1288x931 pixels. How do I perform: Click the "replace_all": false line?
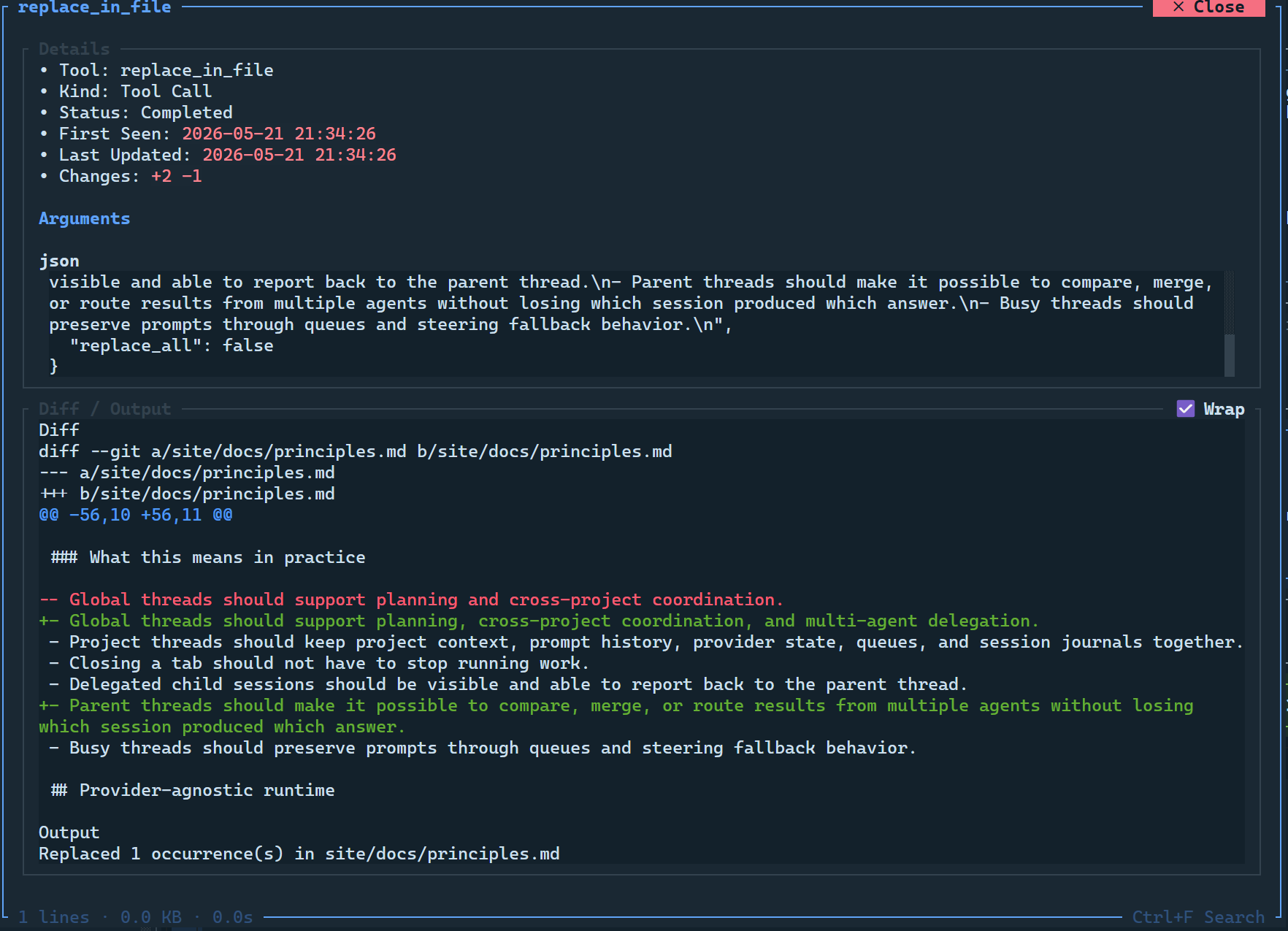172,345
